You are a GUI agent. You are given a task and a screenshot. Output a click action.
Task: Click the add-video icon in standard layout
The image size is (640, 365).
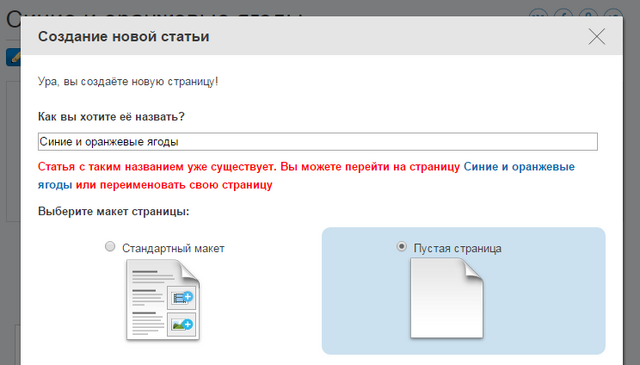click(182, 297)
